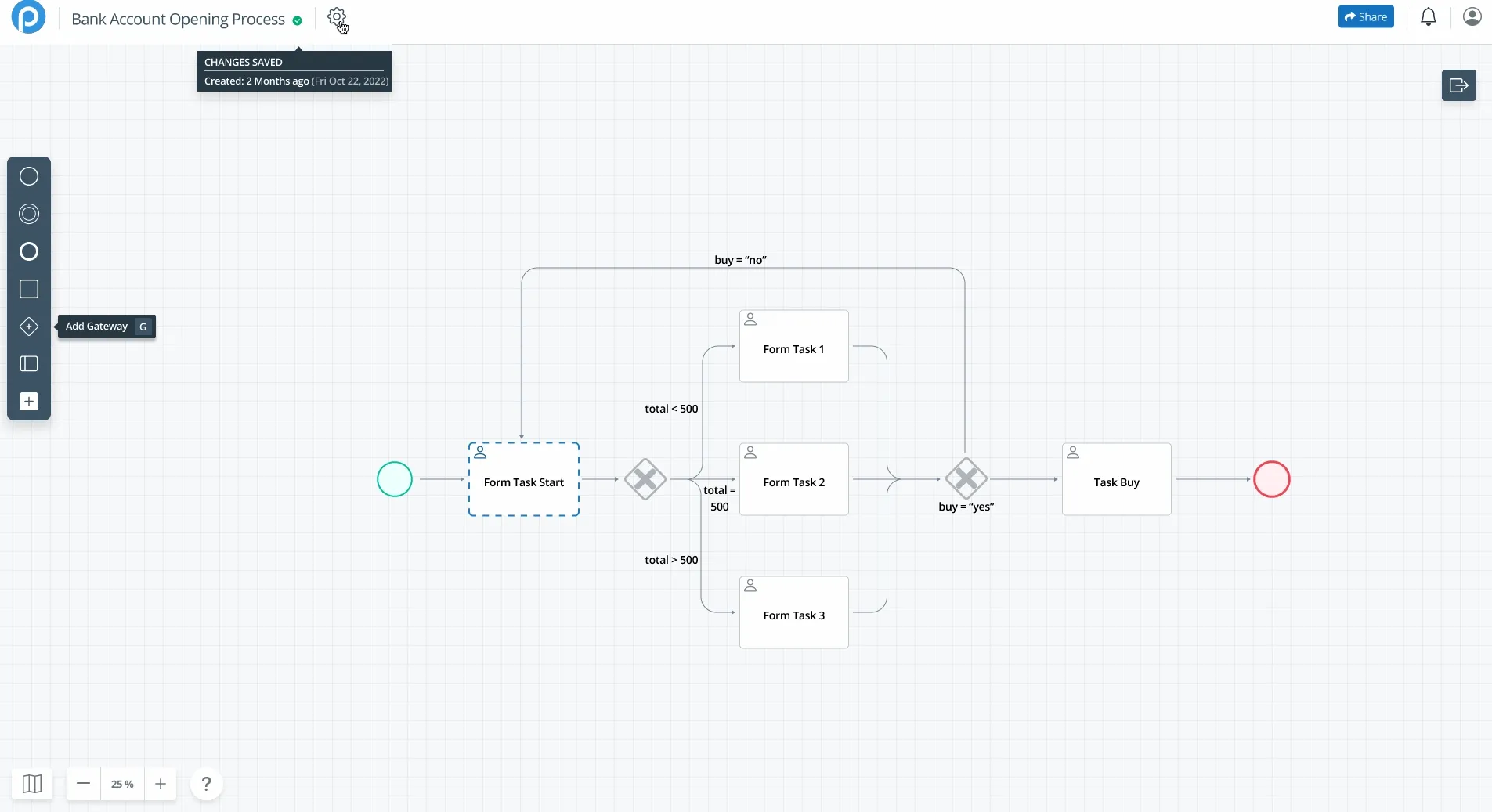
Task: Open notifications bell
Action: pyautogui.click(x=1427, y=16)
